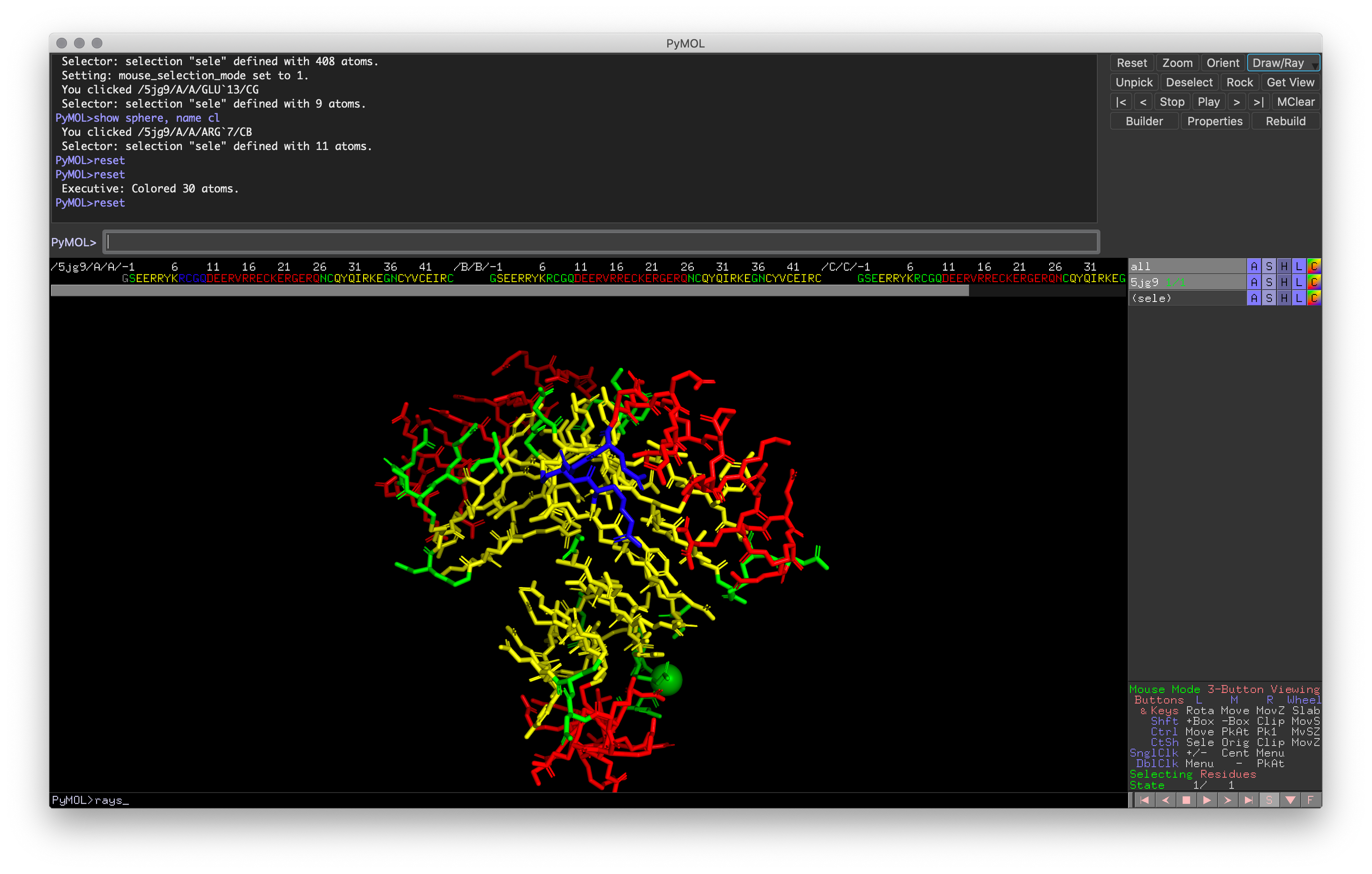Click the Rebuild button
The image size is (1372, 874).
[x=1286, y=121]
